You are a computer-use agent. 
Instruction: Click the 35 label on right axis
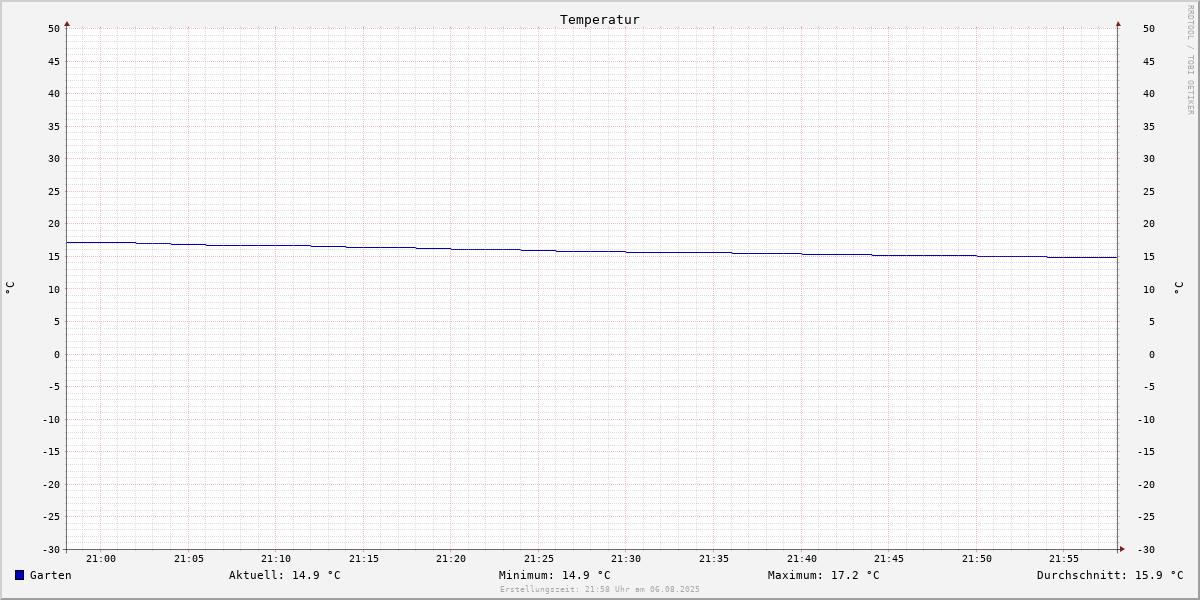click(x=1149, y=127)
